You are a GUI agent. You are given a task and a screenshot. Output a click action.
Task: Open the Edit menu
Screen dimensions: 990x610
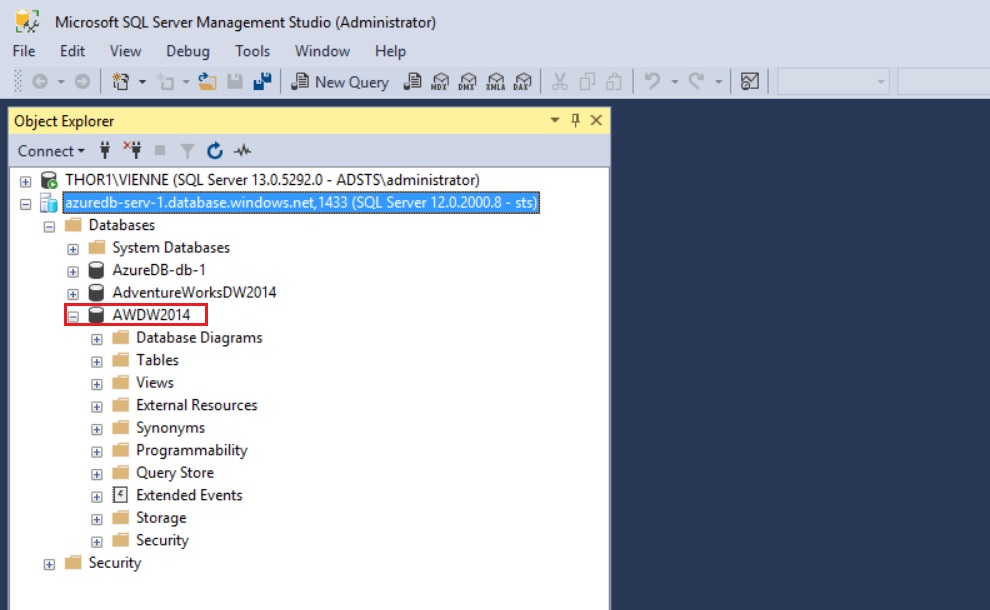[72, 51]
